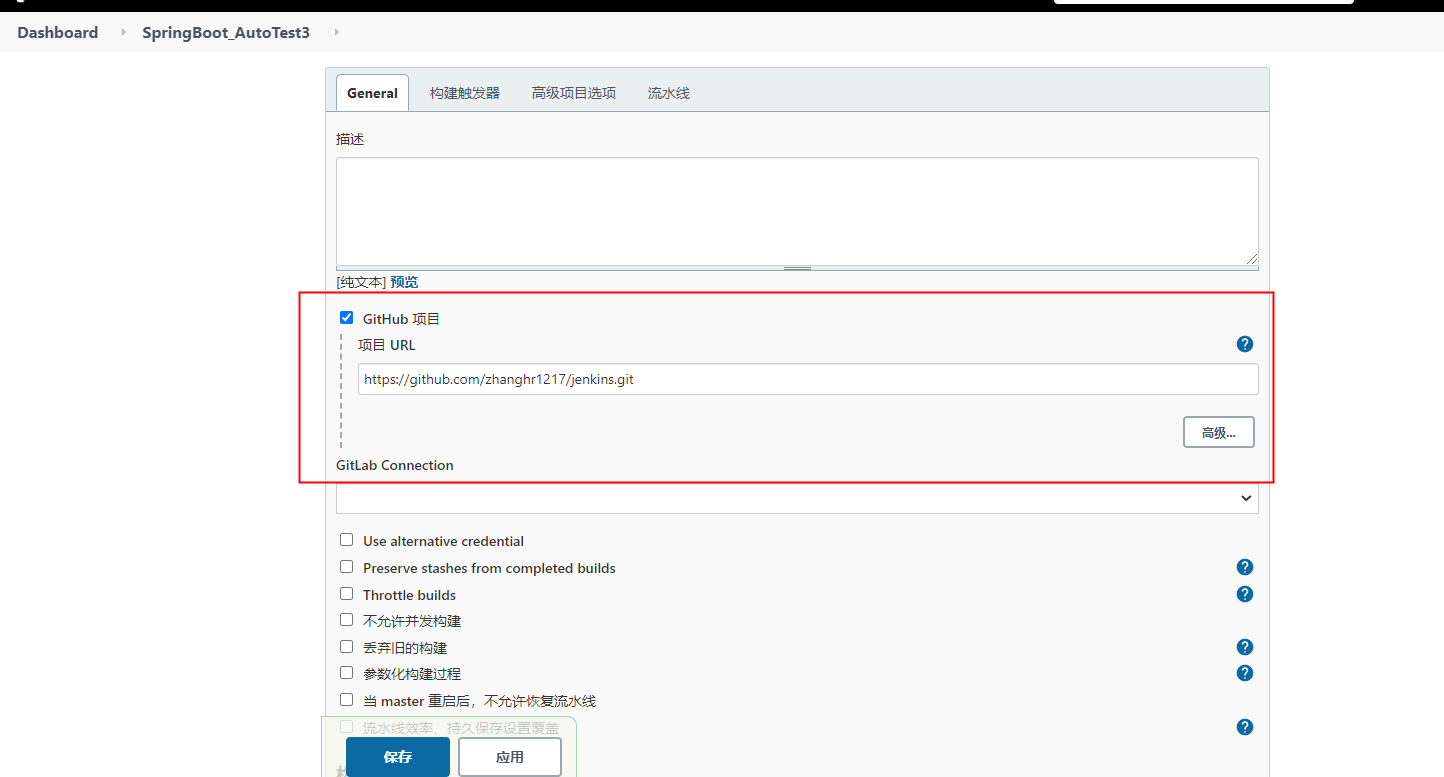Switch to the 构建触发器 tab
Image resolution: width=1444 pixels, height=777 pixels.
coord(464,92)
